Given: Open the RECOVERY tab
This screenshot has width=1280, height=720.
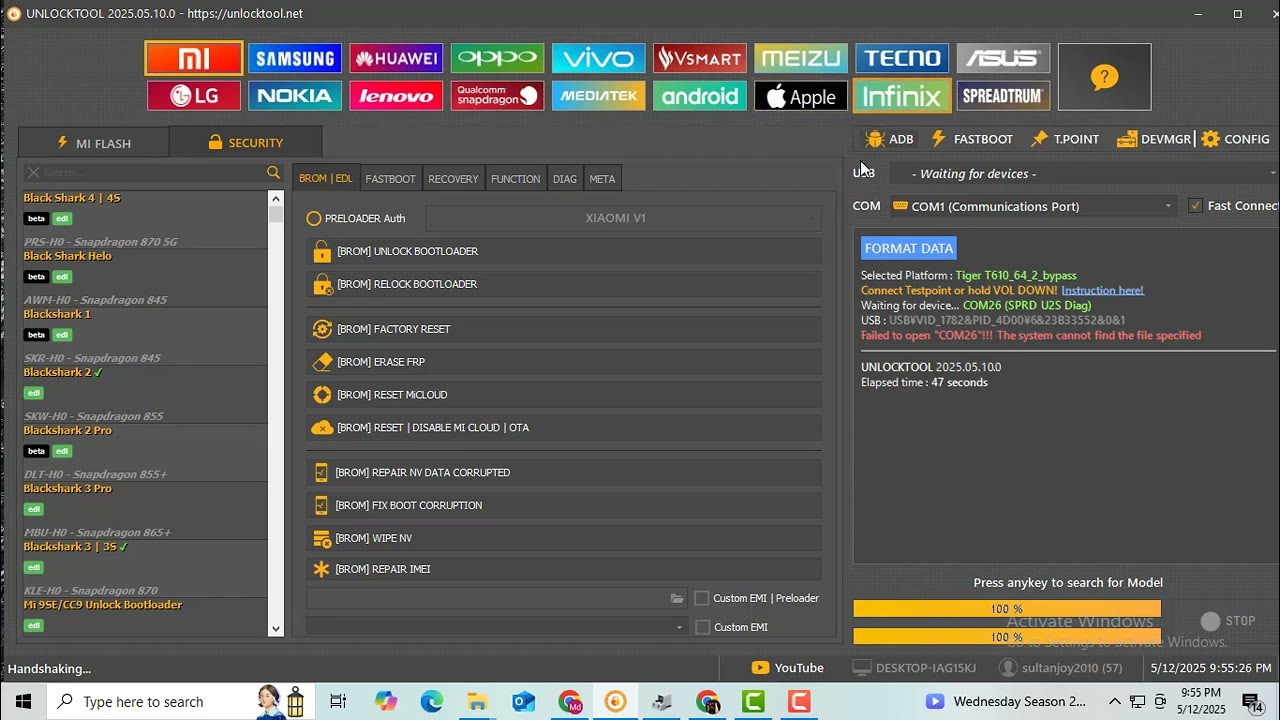Looking at the screenshot, I should [453, 179].
